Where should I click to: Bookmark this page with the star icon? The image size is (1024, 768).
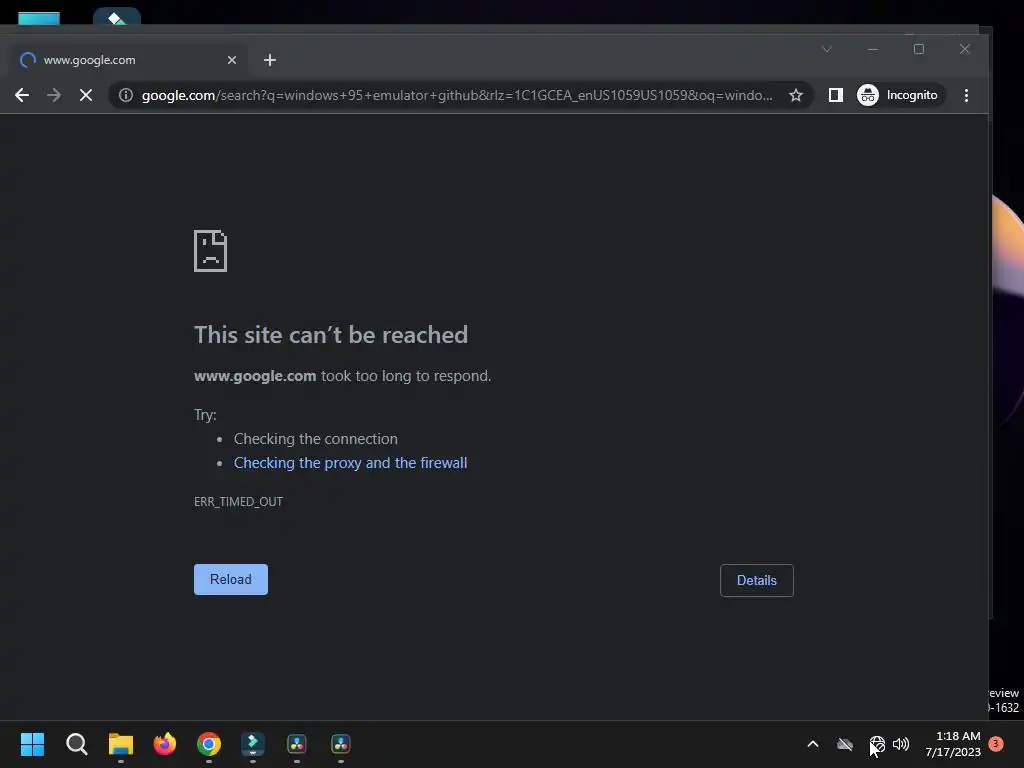click(x=795, y=95)
